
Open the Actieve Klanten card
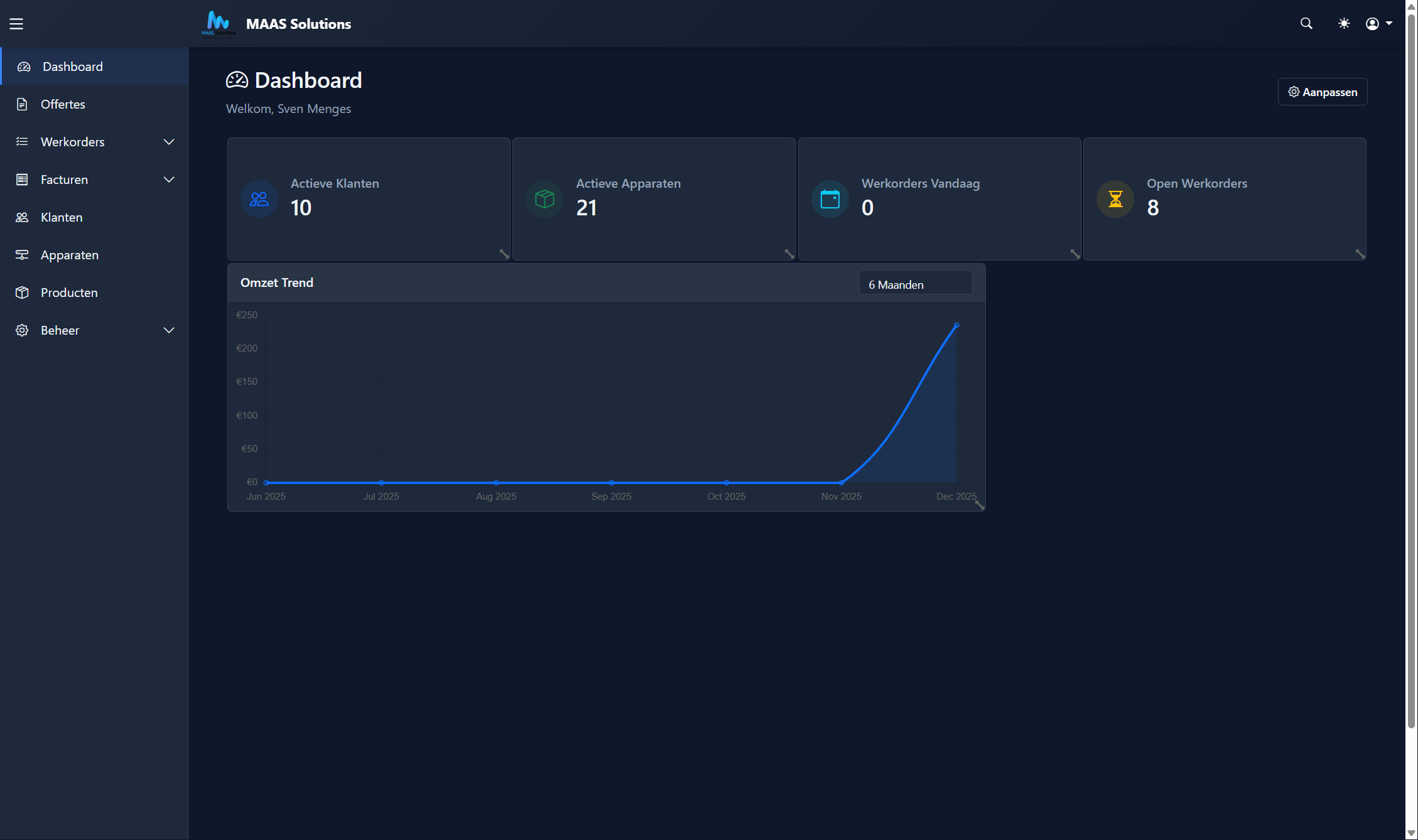click(369, 198)
